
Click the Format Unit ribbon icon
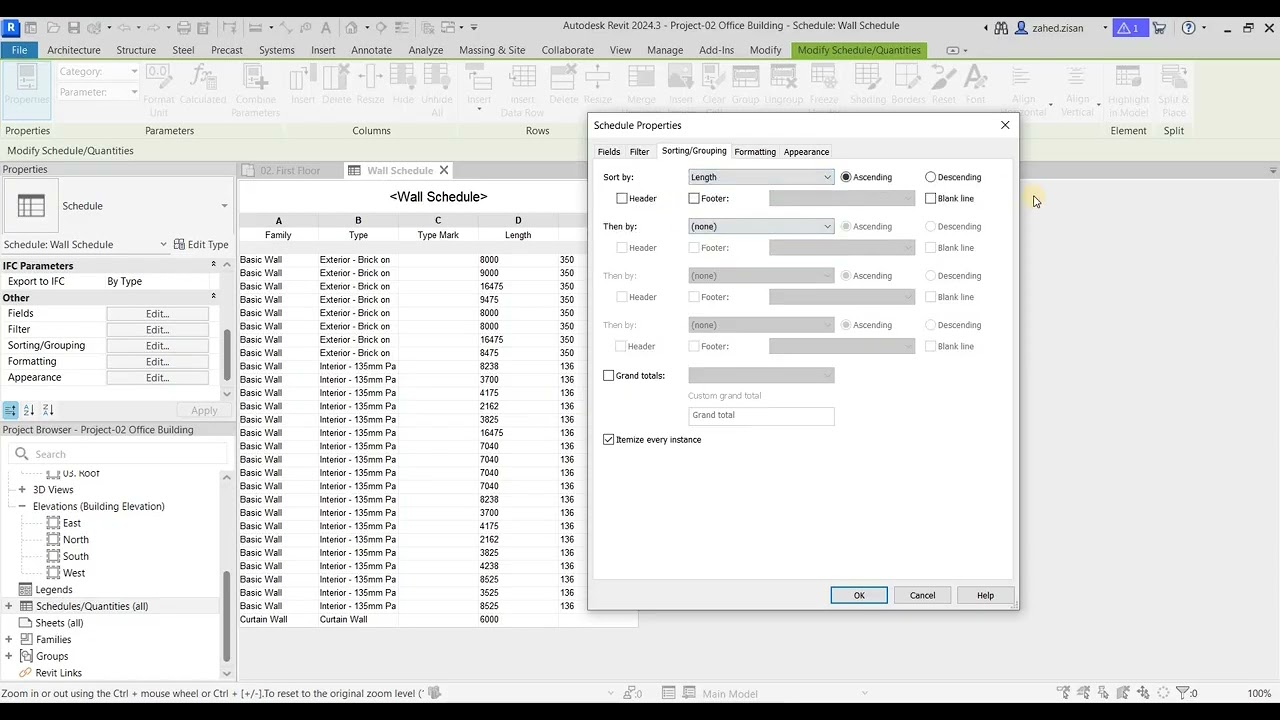click(x=159, y=78)
